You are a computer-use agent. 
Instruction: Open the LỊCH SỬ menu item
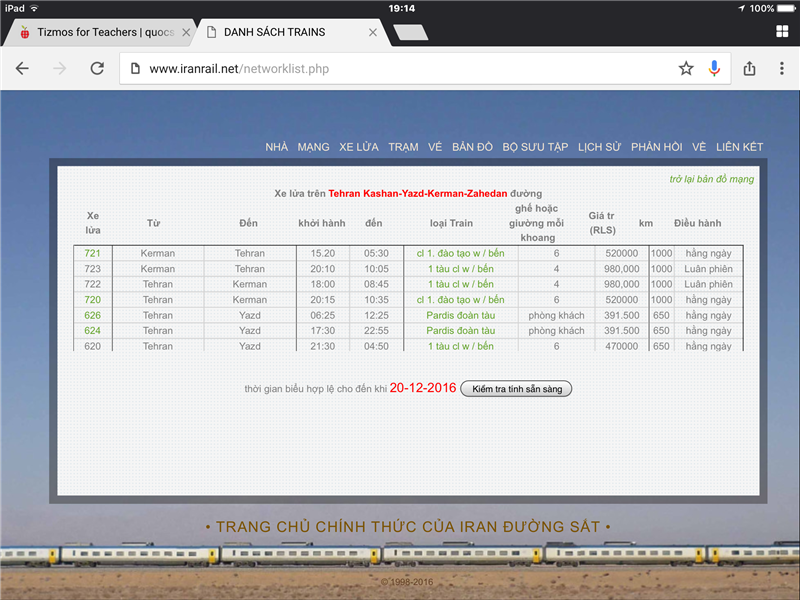tap(599, 147)
